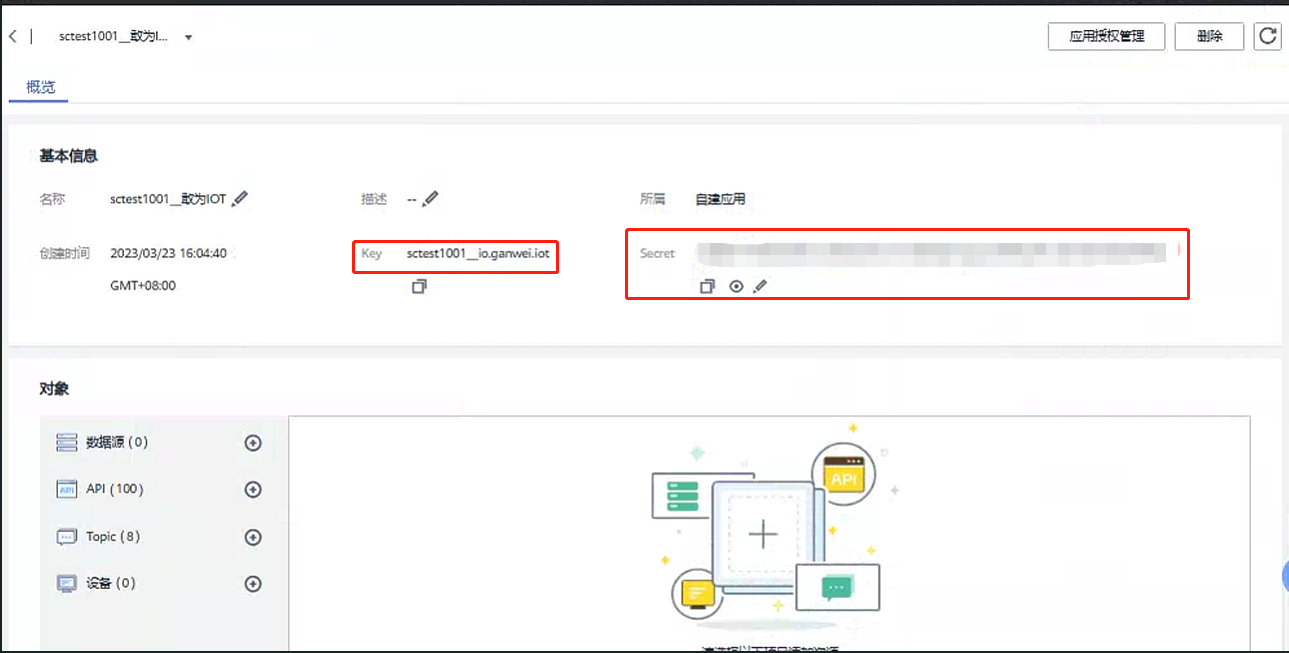Reveal the Secret using the eye icon
1289x653 pixels.
point(736,286)
